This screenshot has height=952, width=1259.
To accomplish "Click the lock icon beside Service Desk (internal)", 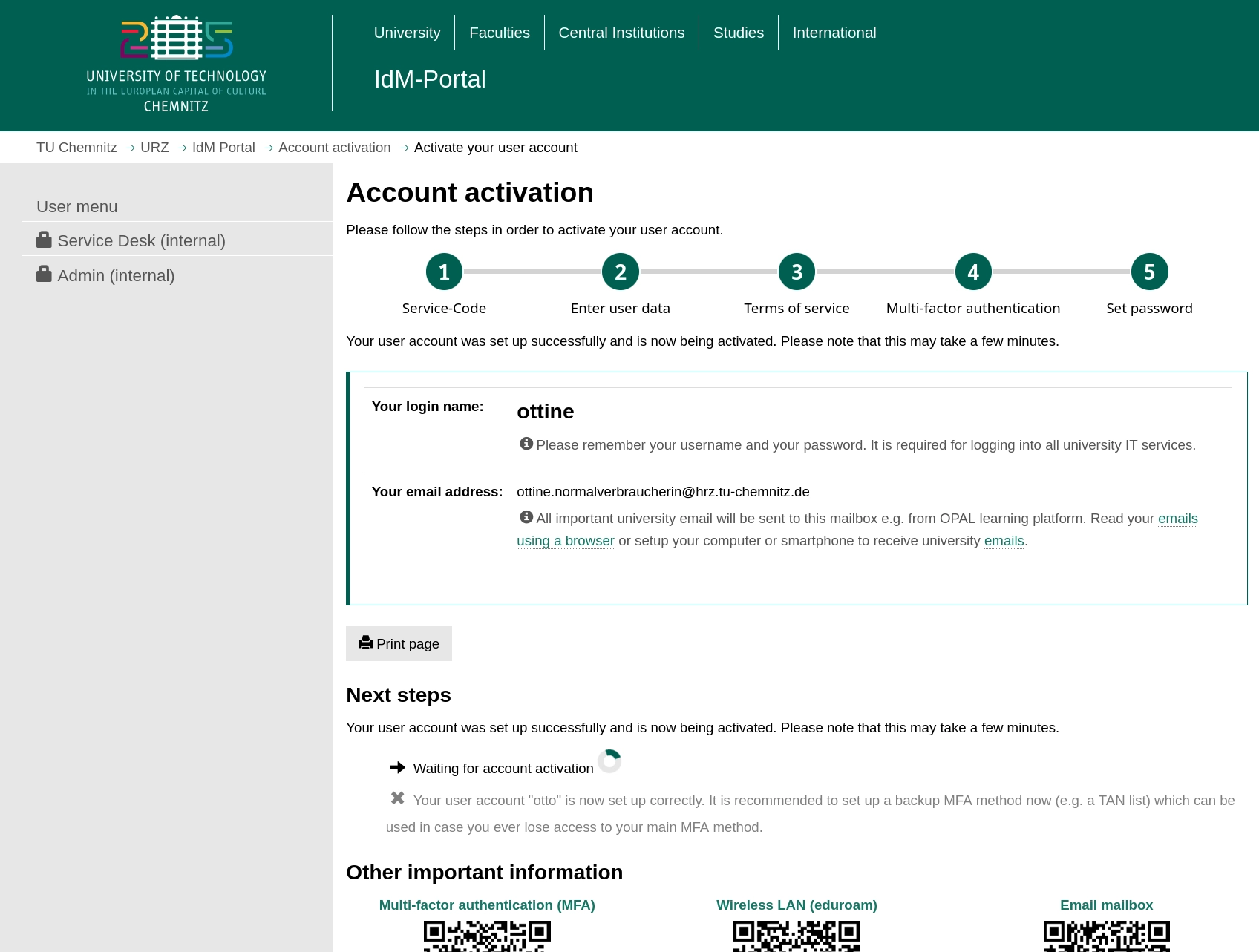I will point(44,239).
